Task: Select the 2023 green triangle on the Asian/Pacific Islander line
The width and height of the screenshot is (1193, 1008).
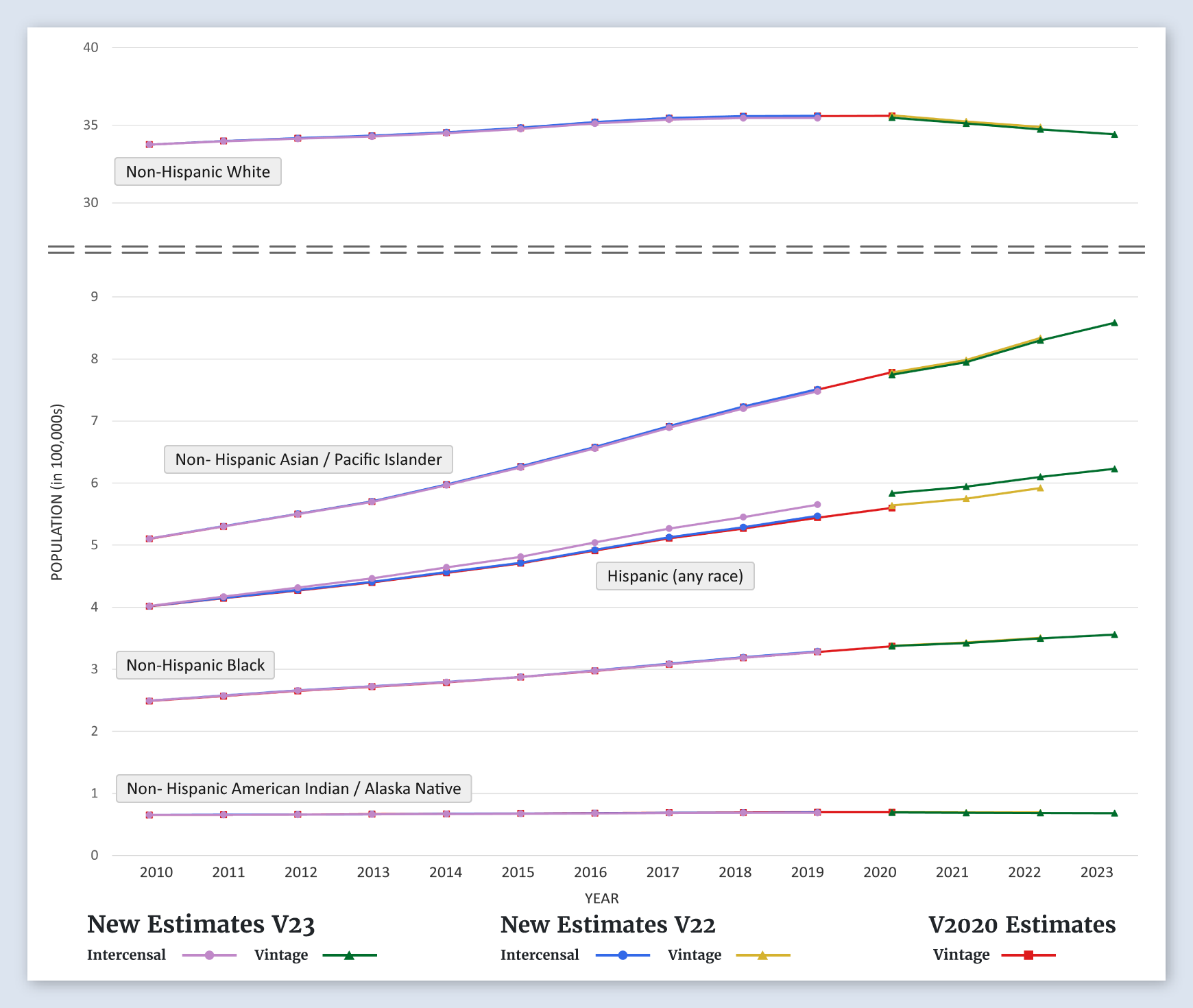Action: 1114,323
